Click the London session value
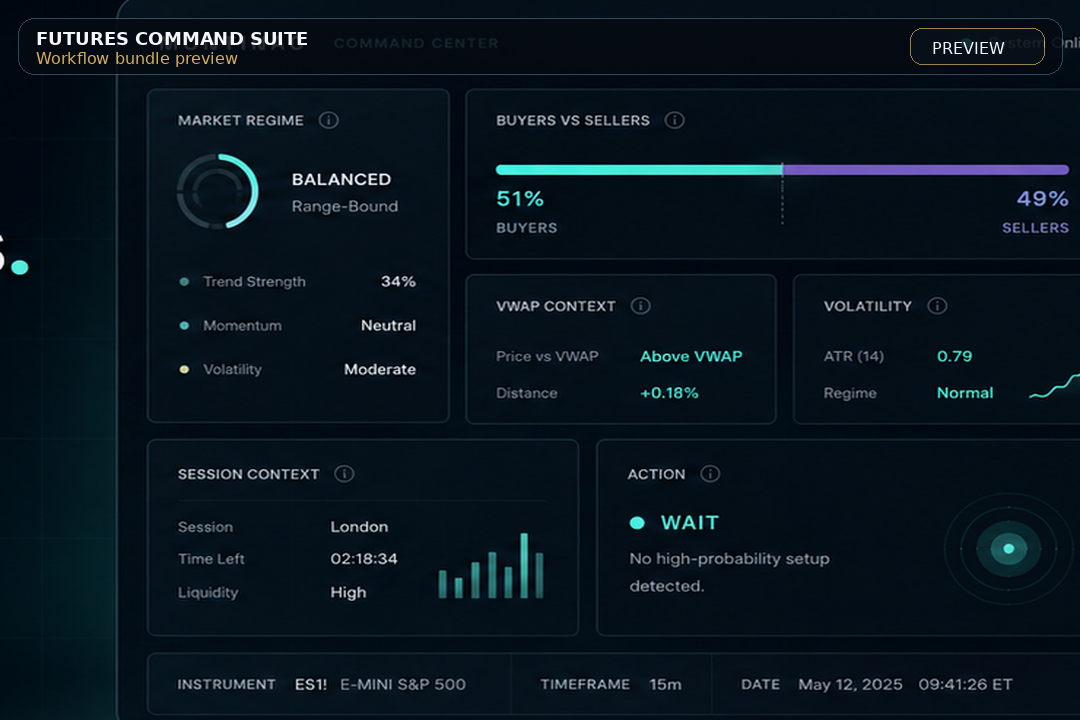 click(x=360, y=527)
